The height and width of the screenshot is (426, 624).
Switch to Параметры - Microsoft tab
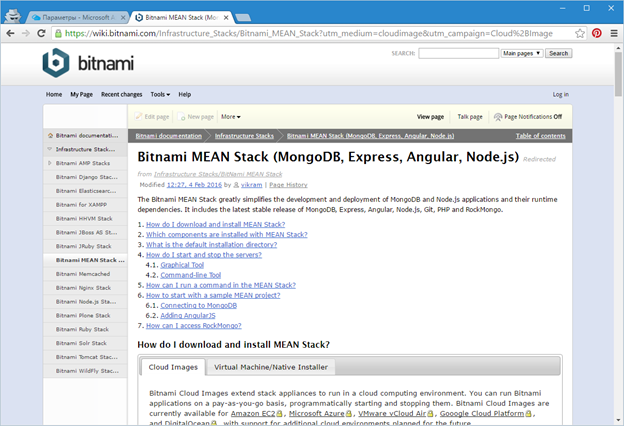[x=78, y=18]
